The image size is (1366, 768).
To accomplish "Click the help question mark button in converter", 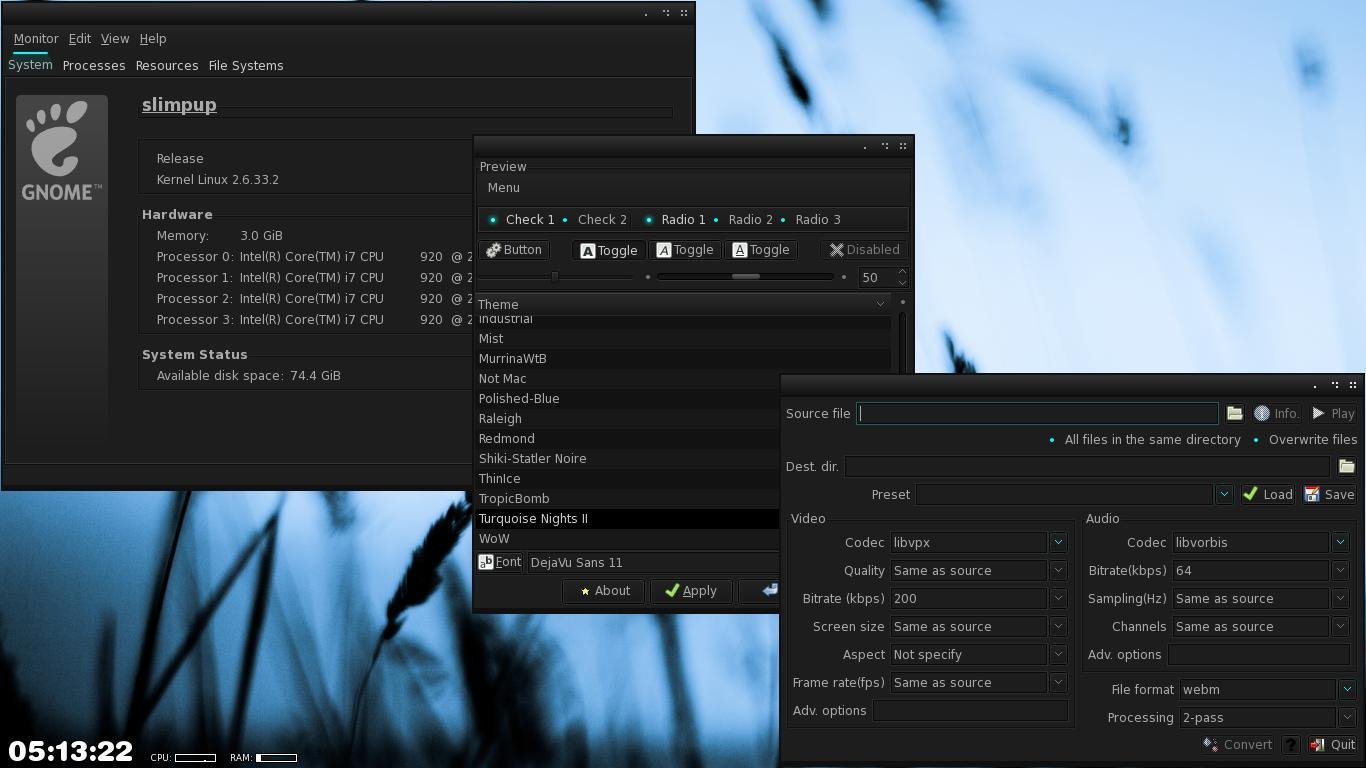I will coord(1291,744).
